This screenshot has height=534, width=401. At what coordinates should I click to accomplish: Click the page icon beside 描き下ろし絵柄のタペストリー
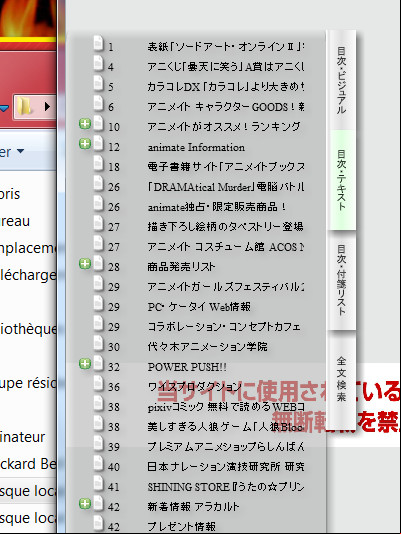tap(98, 223)
